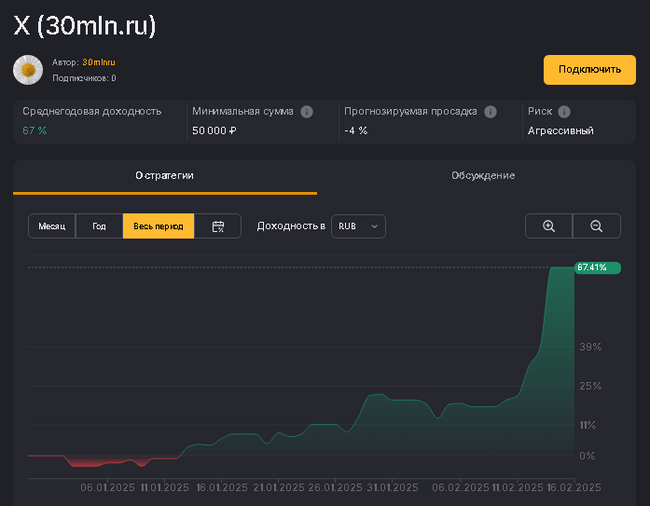Open the RUB currency dropdown
The height and width of the screenshot is (506, 650).
tap(358, 227)
